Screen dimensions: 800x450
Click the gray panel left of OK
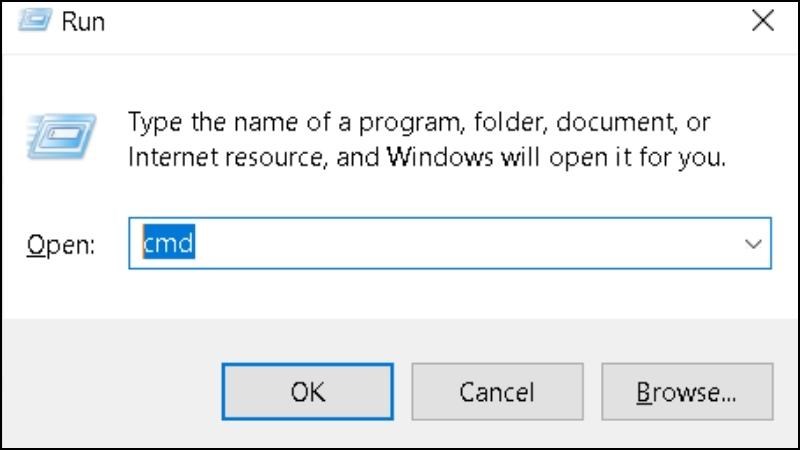pyautogui.click(x=110, y=390)
